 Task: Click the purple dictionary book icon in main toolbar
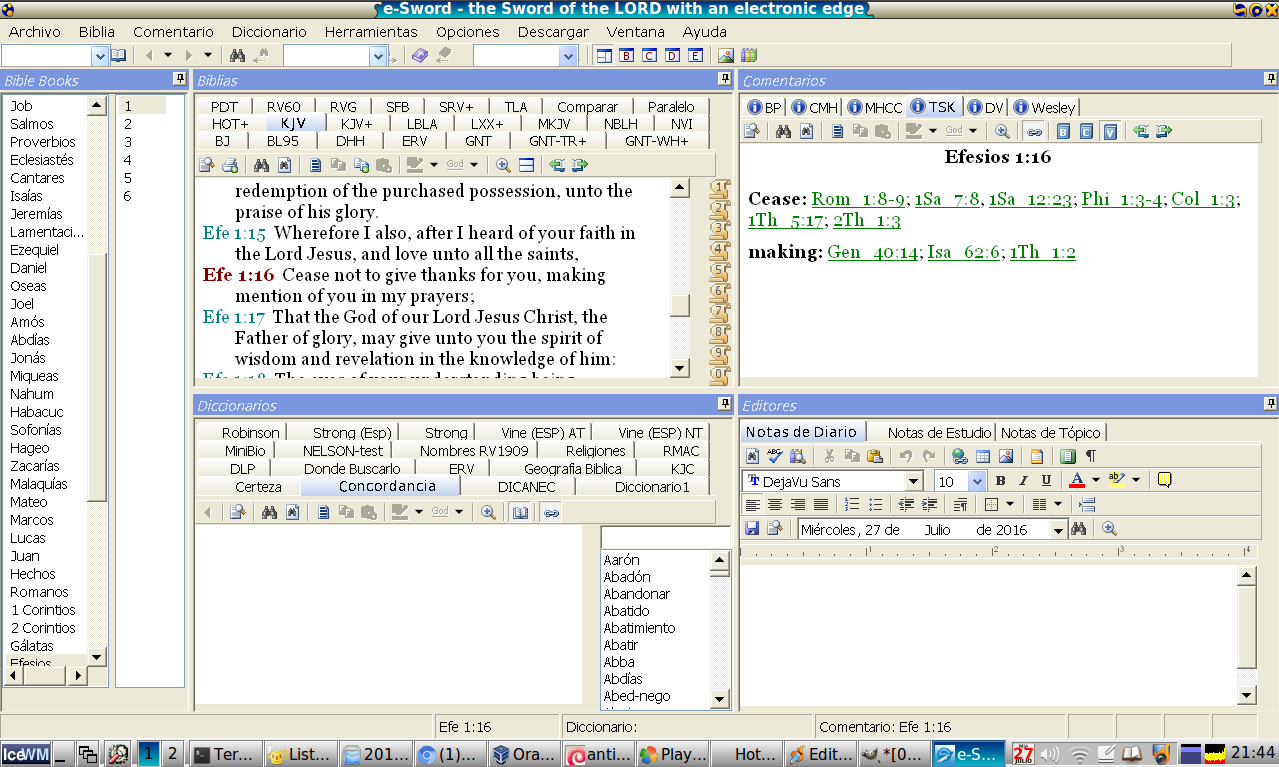click(420, 56)
